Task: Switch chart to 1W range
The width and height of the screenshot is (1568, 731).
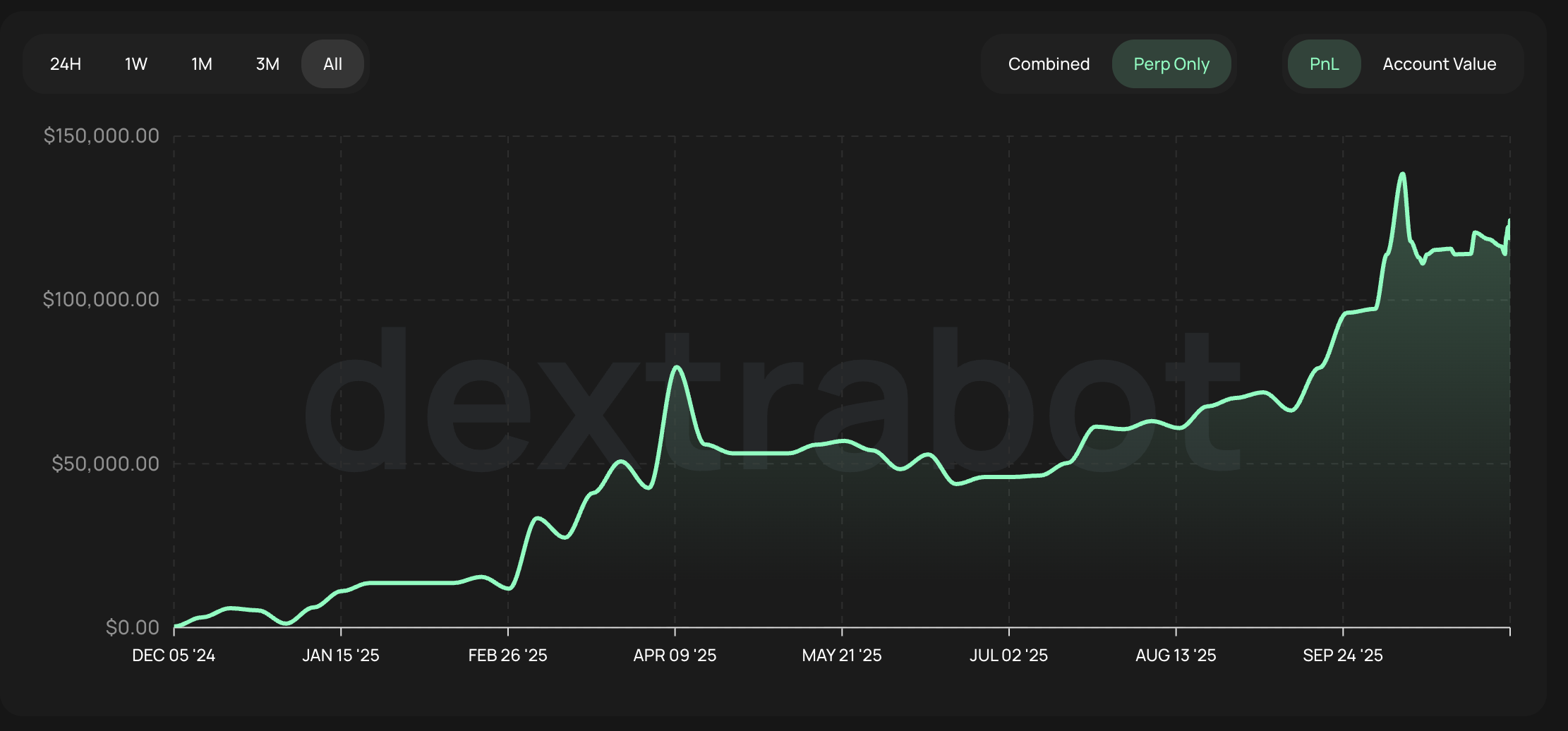Action: point(135,64)
